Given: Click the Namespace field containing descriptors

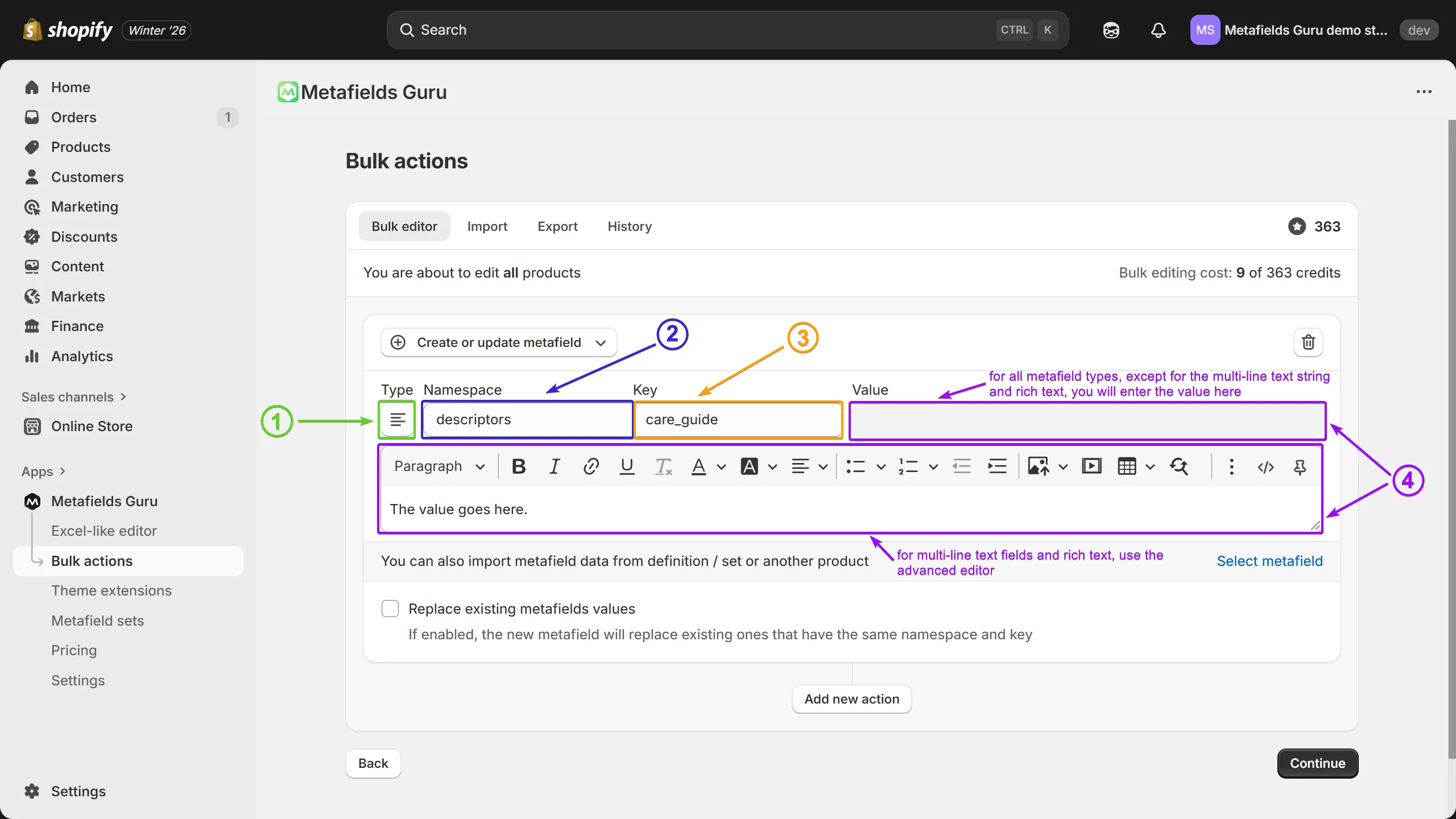Looking at the screenshot, I should point(528,420).
